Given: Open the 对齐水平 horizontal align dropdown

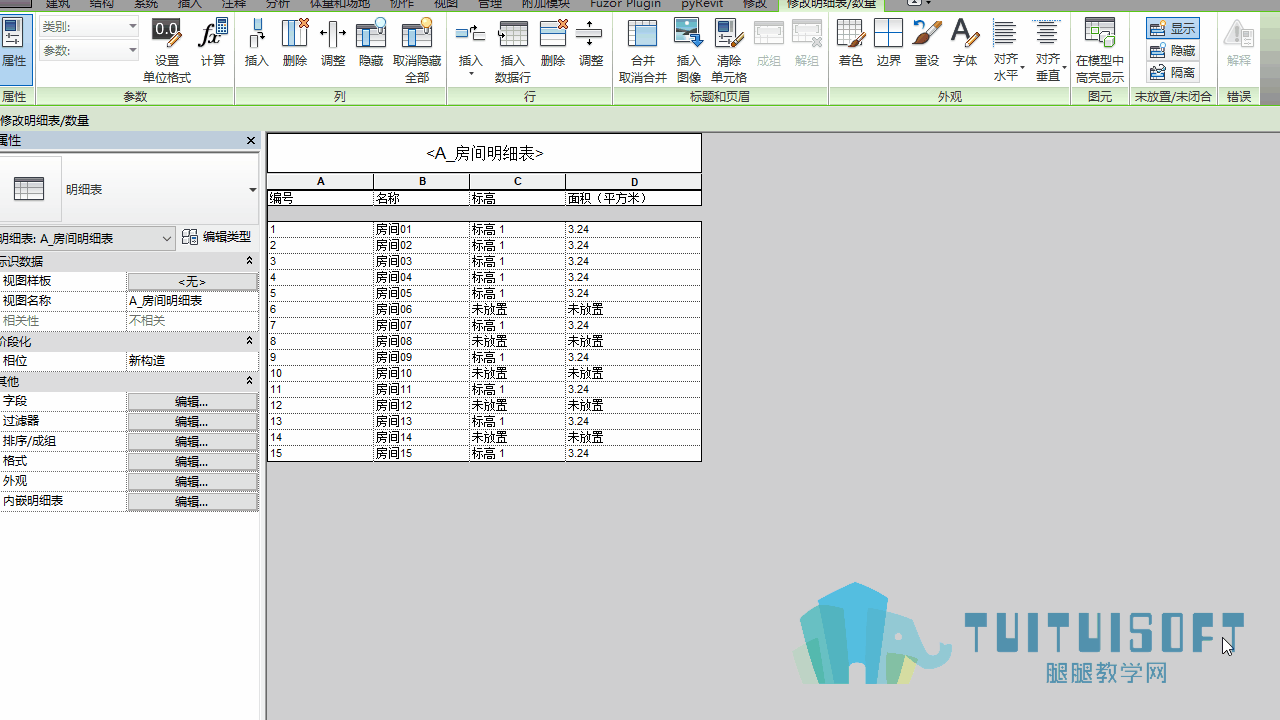Looking at the screenshot, I should [x=1006, y=51].
